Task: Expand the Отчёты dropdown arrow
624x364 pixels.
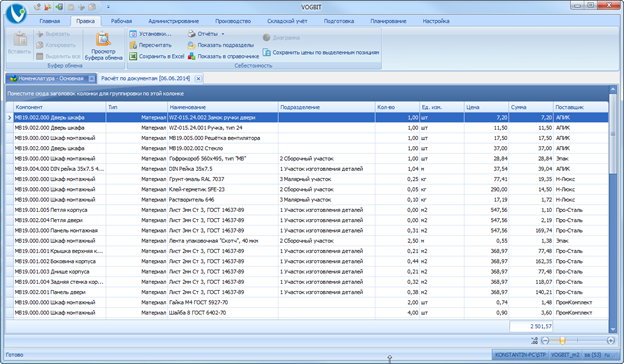Action: click(x=223, y=34)
